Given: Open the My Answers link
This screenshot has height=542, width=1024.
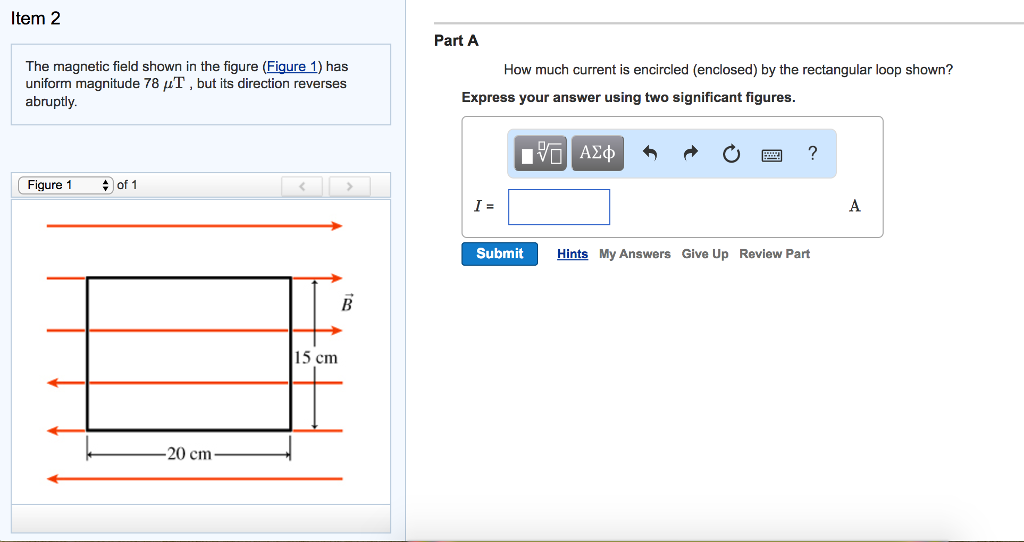Looking at the screenshot, I should pos(635,254).
